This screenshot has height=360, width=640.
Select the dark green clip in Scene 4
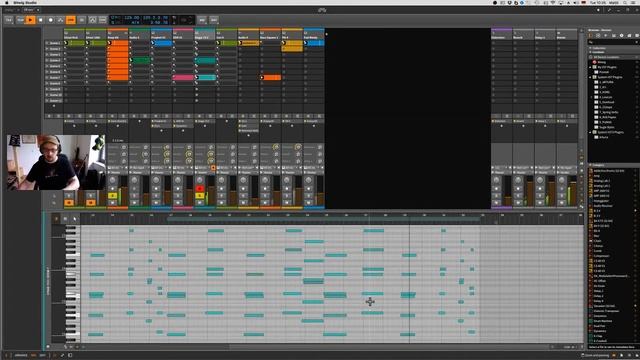click(x=141, y=60)
